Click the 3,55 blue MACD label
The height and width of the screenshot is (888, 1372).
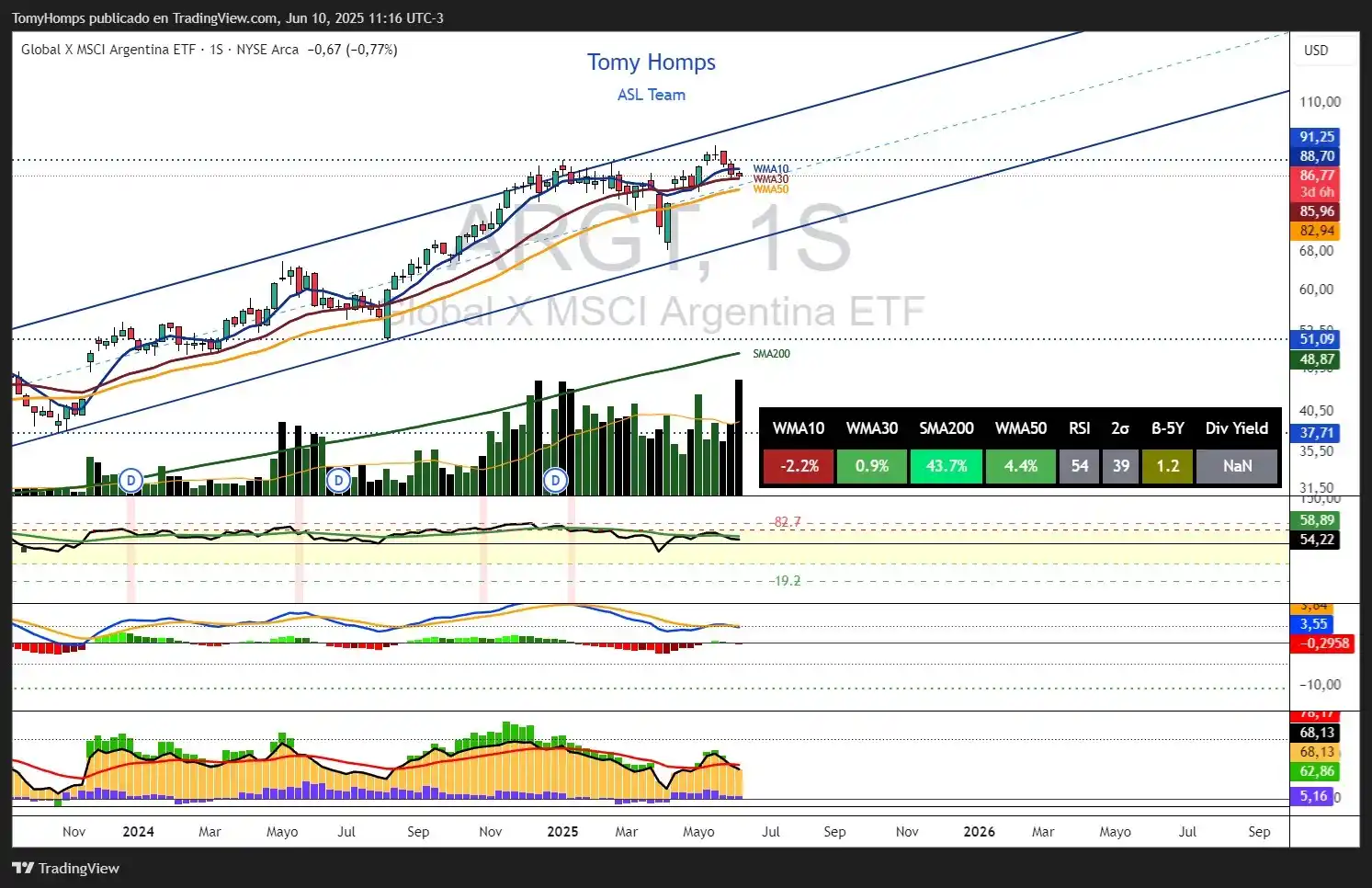(x=1313, y=624)
